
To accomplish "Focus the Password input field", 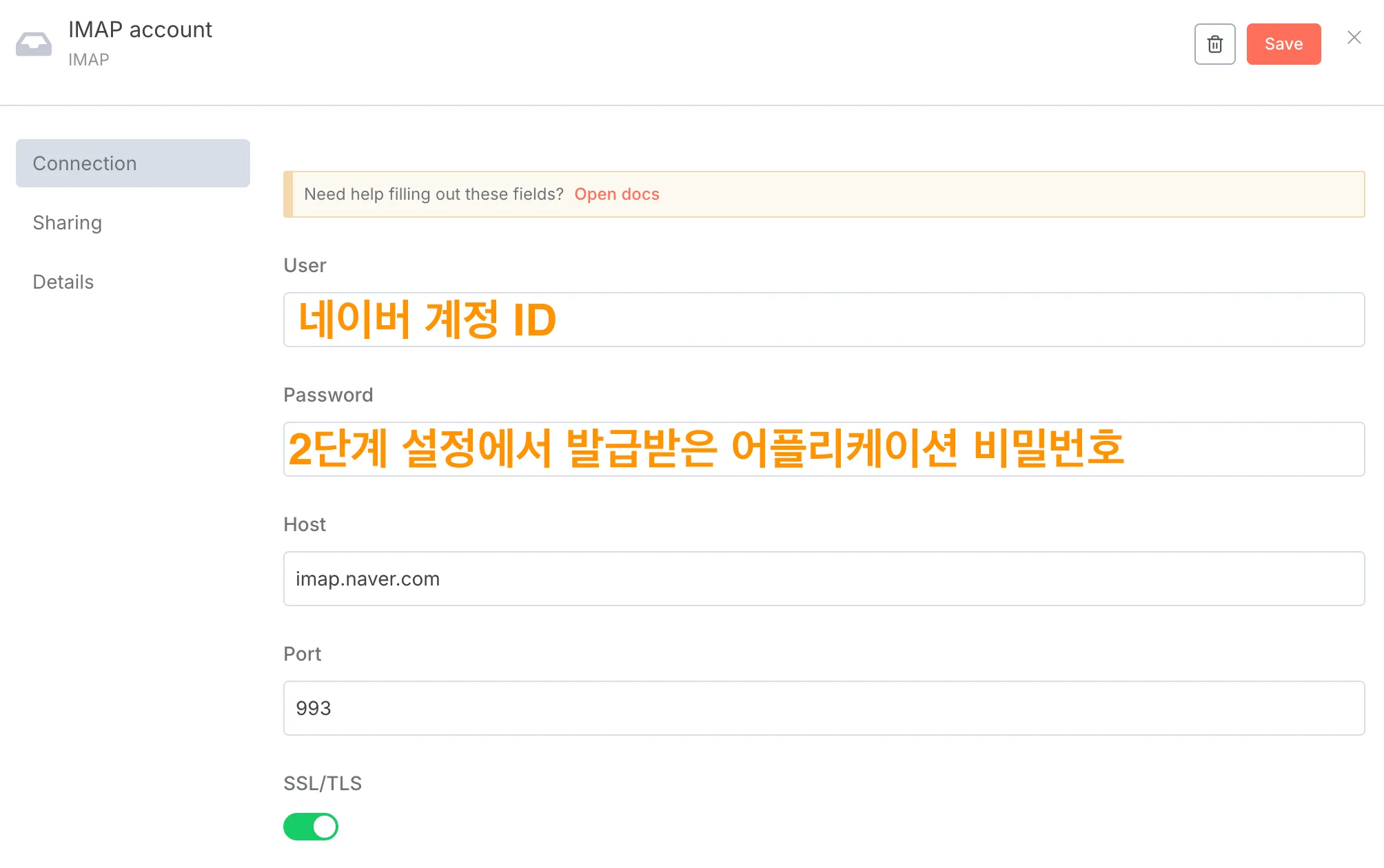I will coord(824,449).
